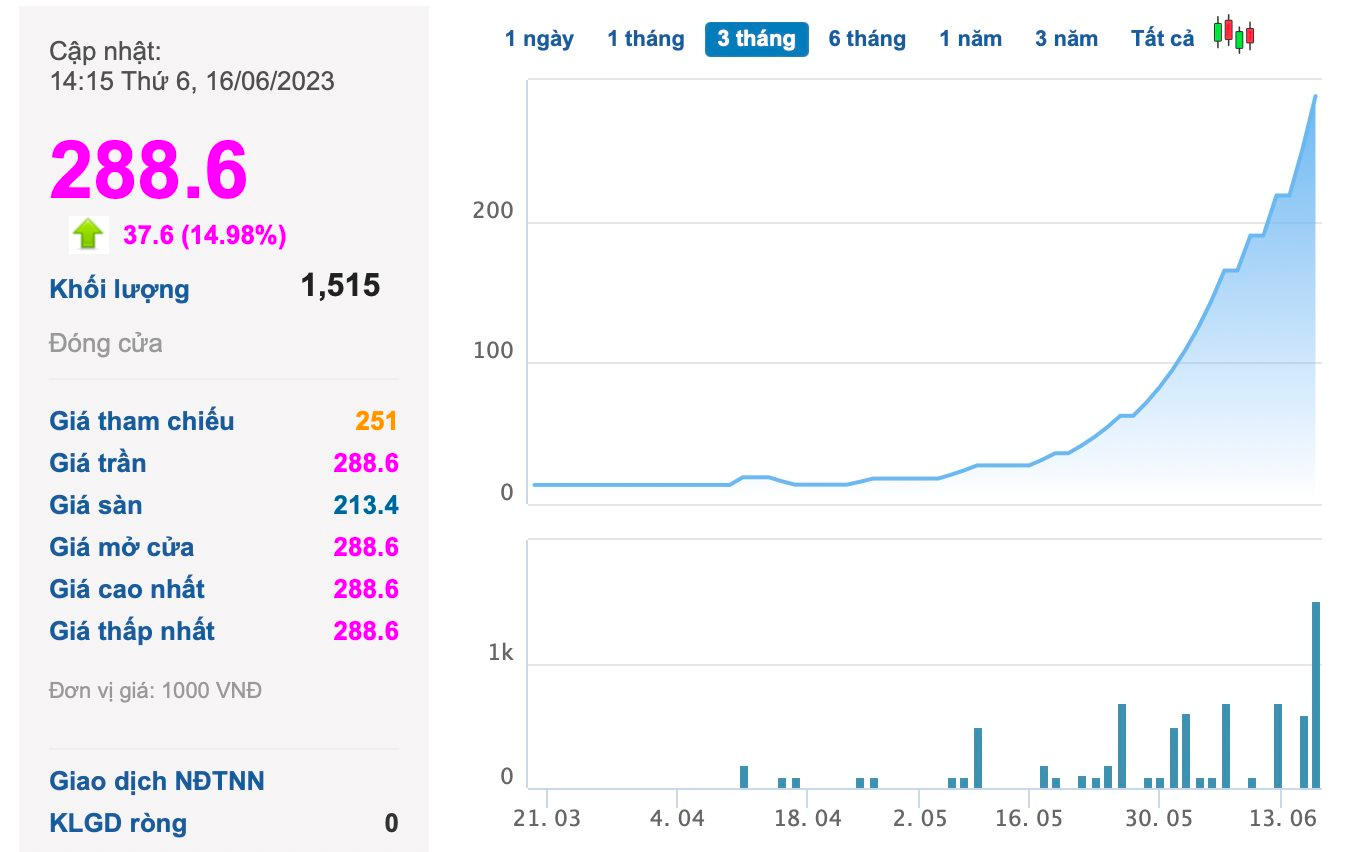1354x852 pixels.
Task: Click the 200 price axis label
Action: 493,211
